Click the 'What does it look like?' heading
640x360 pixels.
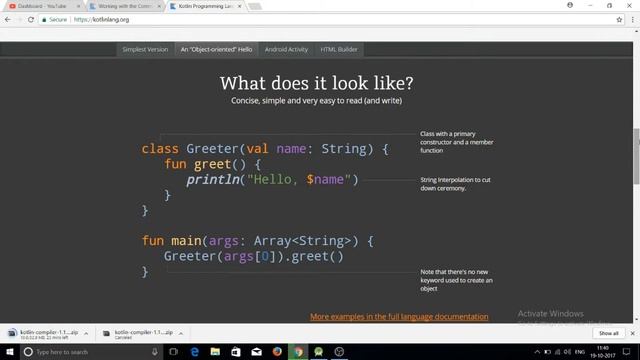[x=317, y=84]
